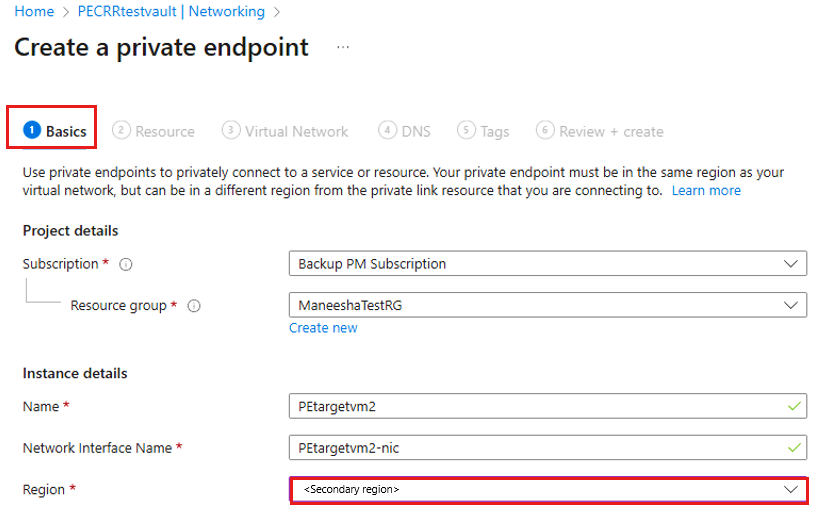Viewport: 827px width, 519px height.
Task: Click the ellipsis next to page title
Action: pyautogui.click(x=343, y=47)
